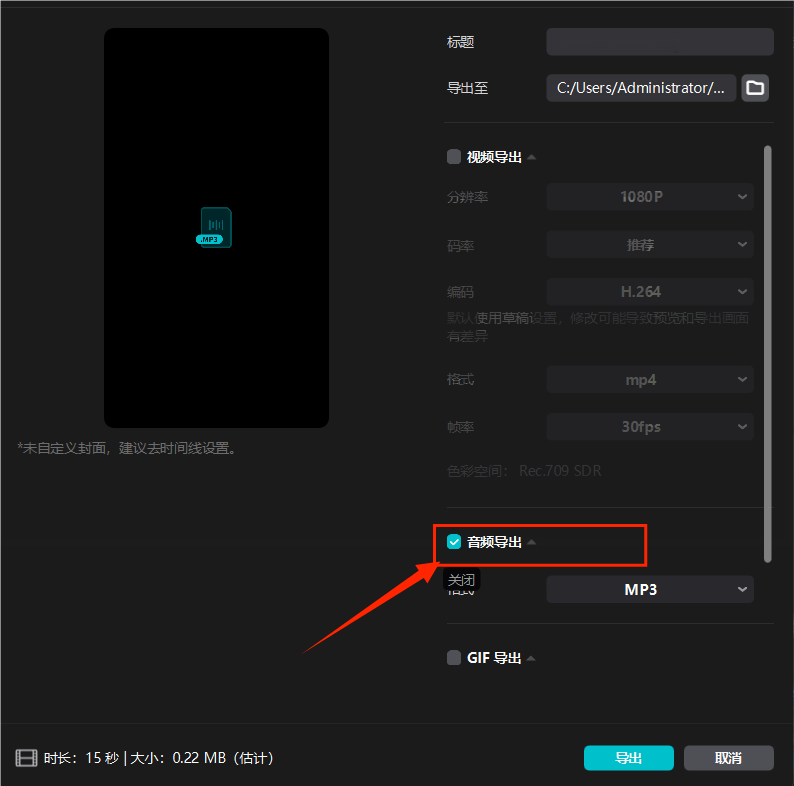The width and height of the screenshot is (794, 786).
Task: Open the 码率 推荐 dropdown
Action: pyautogui.click(x=649, y=244)
